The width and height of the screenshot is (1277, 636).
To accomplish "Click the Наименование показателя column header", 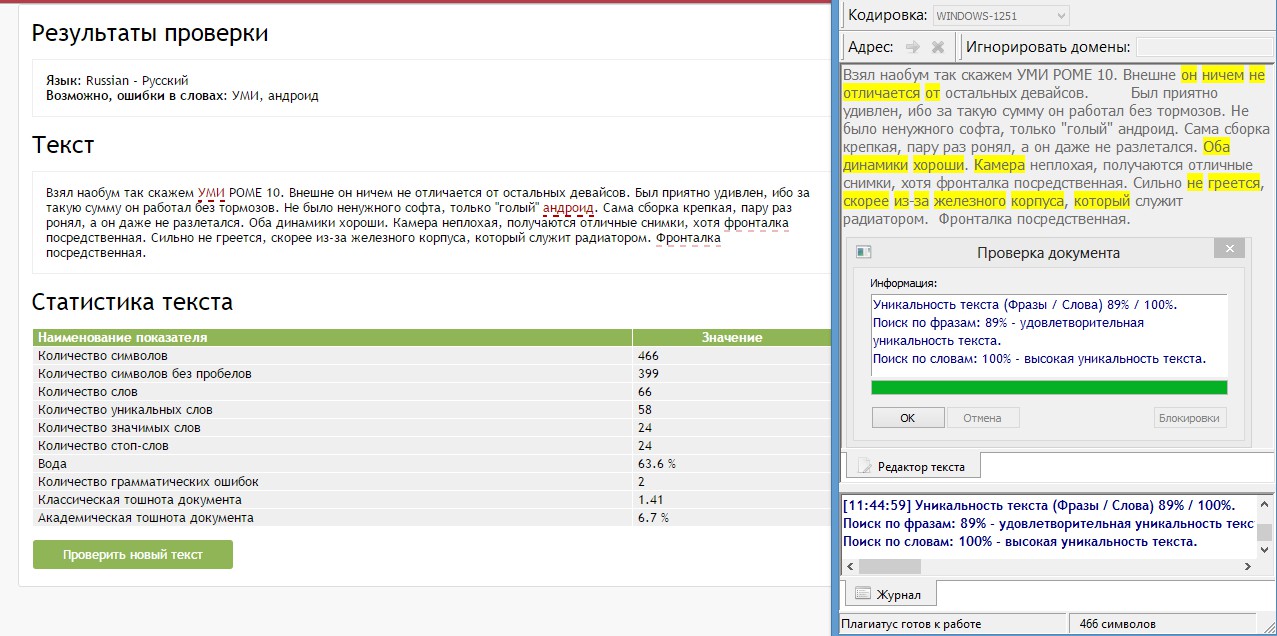I will pyautogui.click(x=332, y=337).
